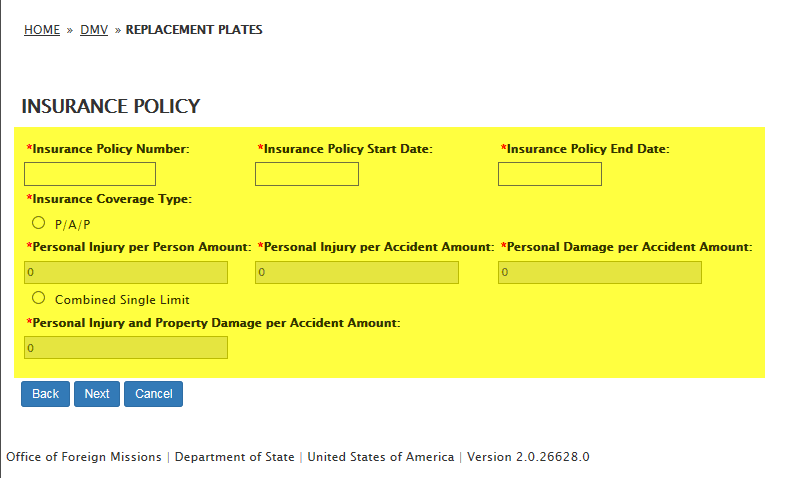Click the INSURANCE POLICY section heading

111,106
